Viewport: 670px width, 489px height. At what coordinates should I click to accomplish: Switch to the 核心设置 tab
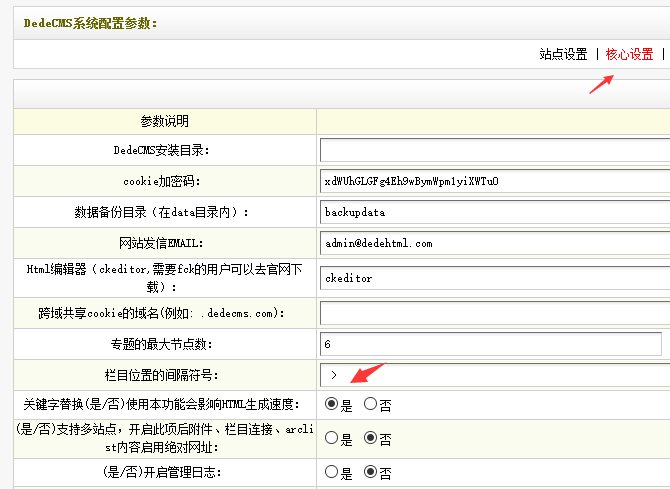point(629,54)
